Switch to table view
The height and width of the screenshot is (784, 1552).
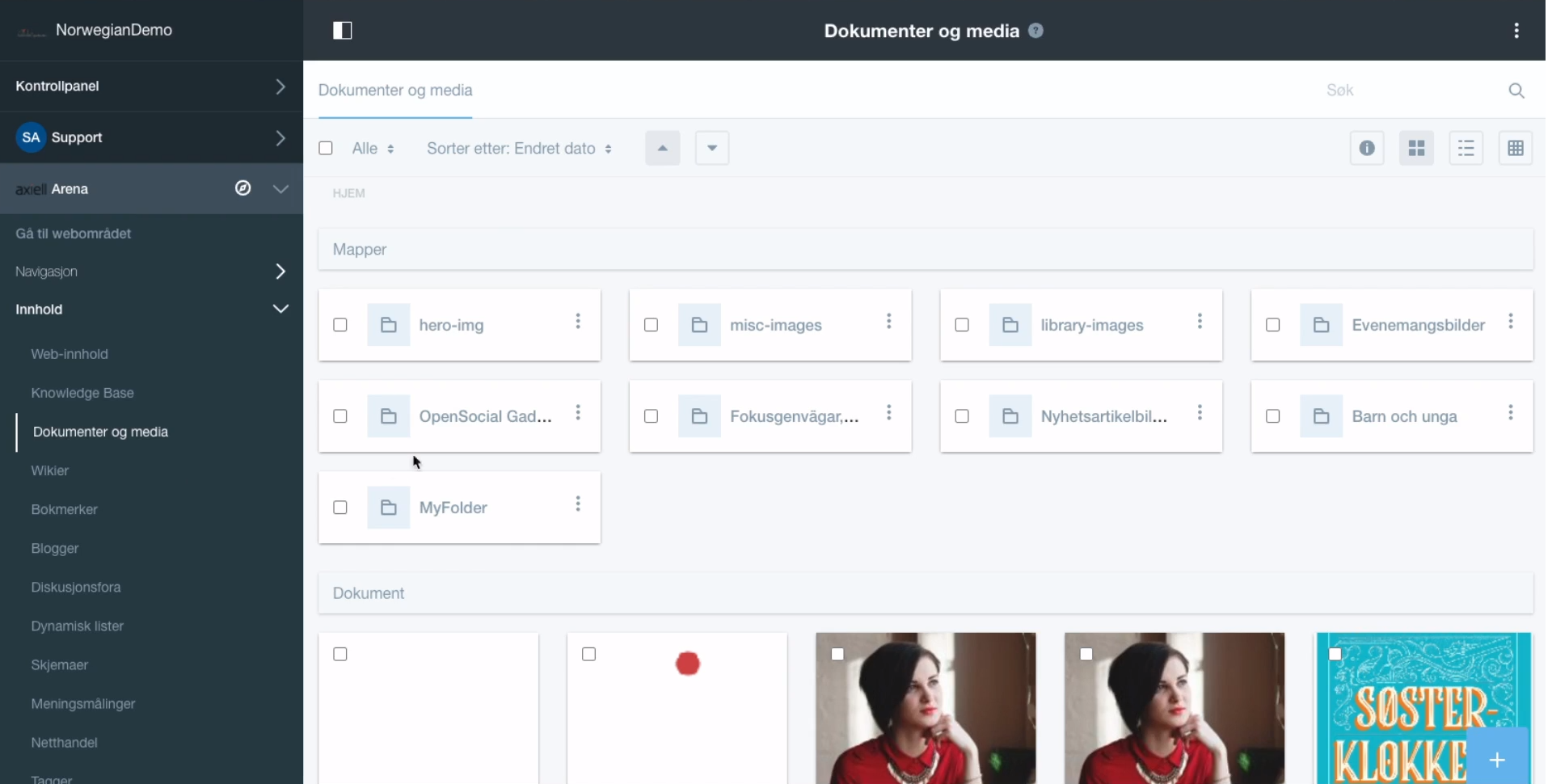tap(1515, 148)
